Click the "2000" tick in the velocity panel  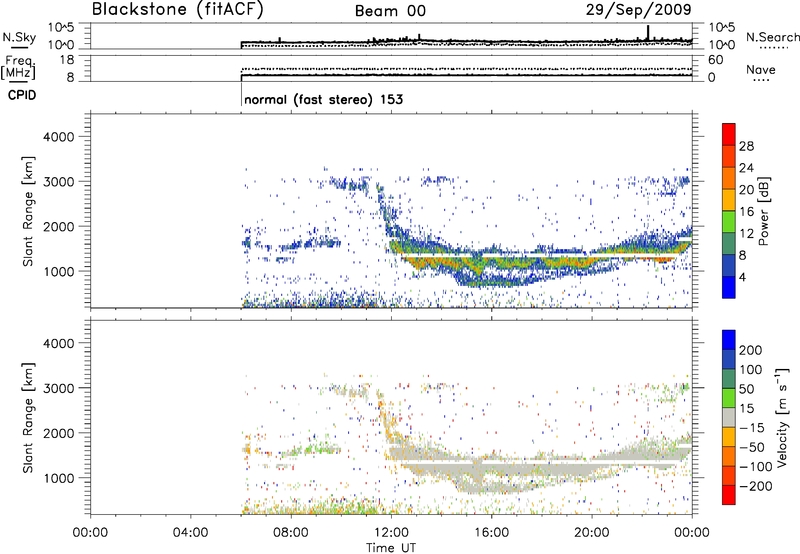coord(58,433)
